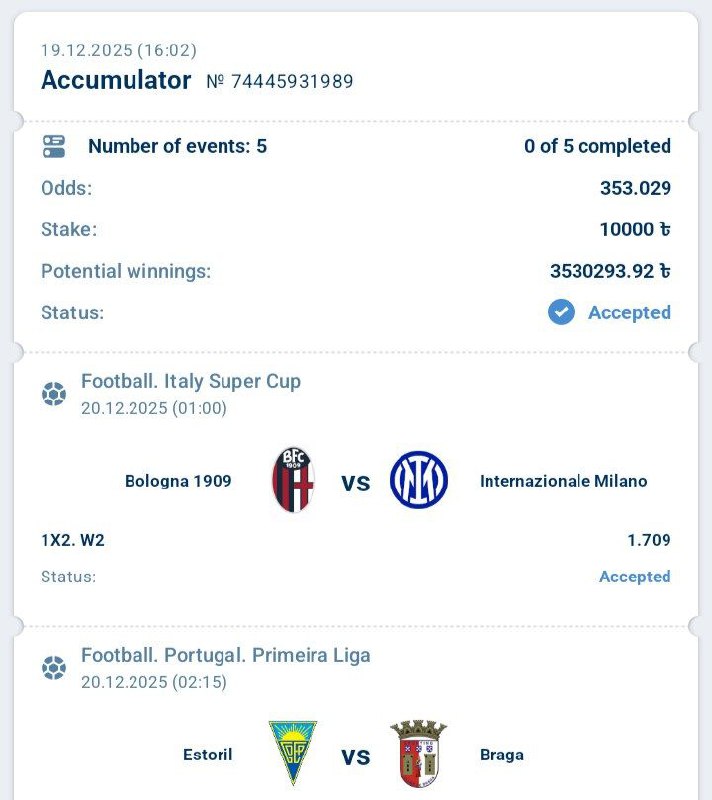Click the Estoril team name
712x800 pixels.
point(208,754)
